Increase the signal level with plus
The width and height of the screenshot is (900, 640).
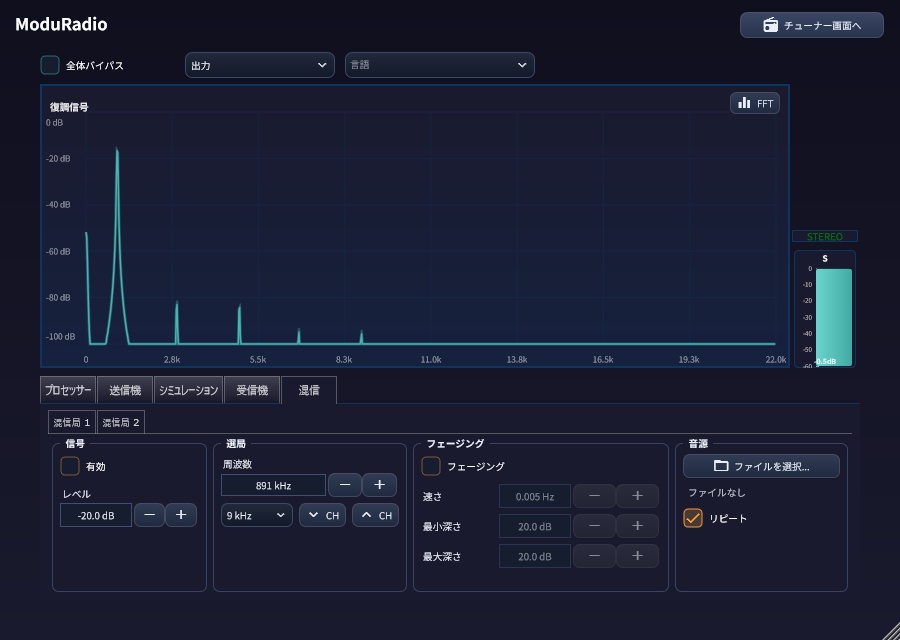click(181, 515)
